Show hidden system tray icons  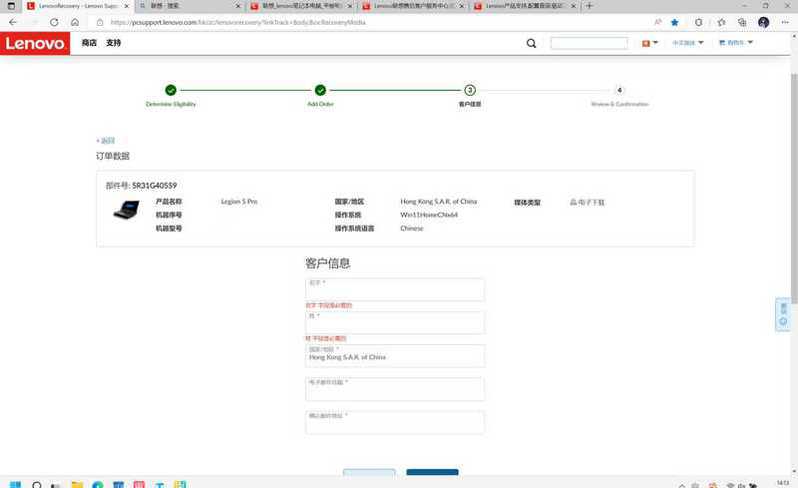click(x=681, y=484)
